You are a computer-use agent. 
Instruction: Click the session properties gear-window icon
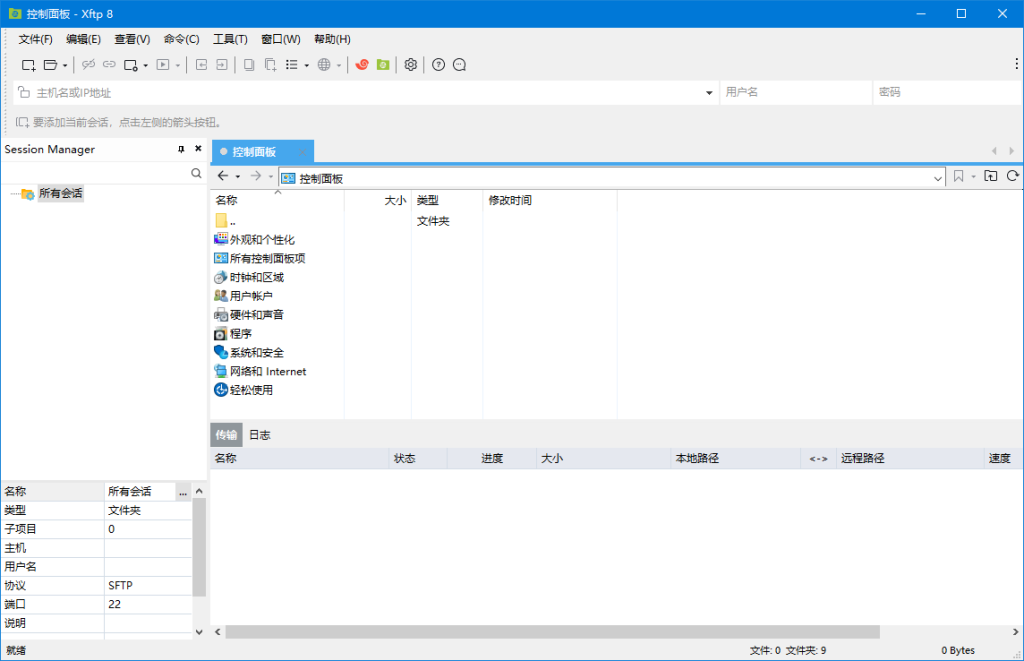pyautogui.click(x=131, y=65)
